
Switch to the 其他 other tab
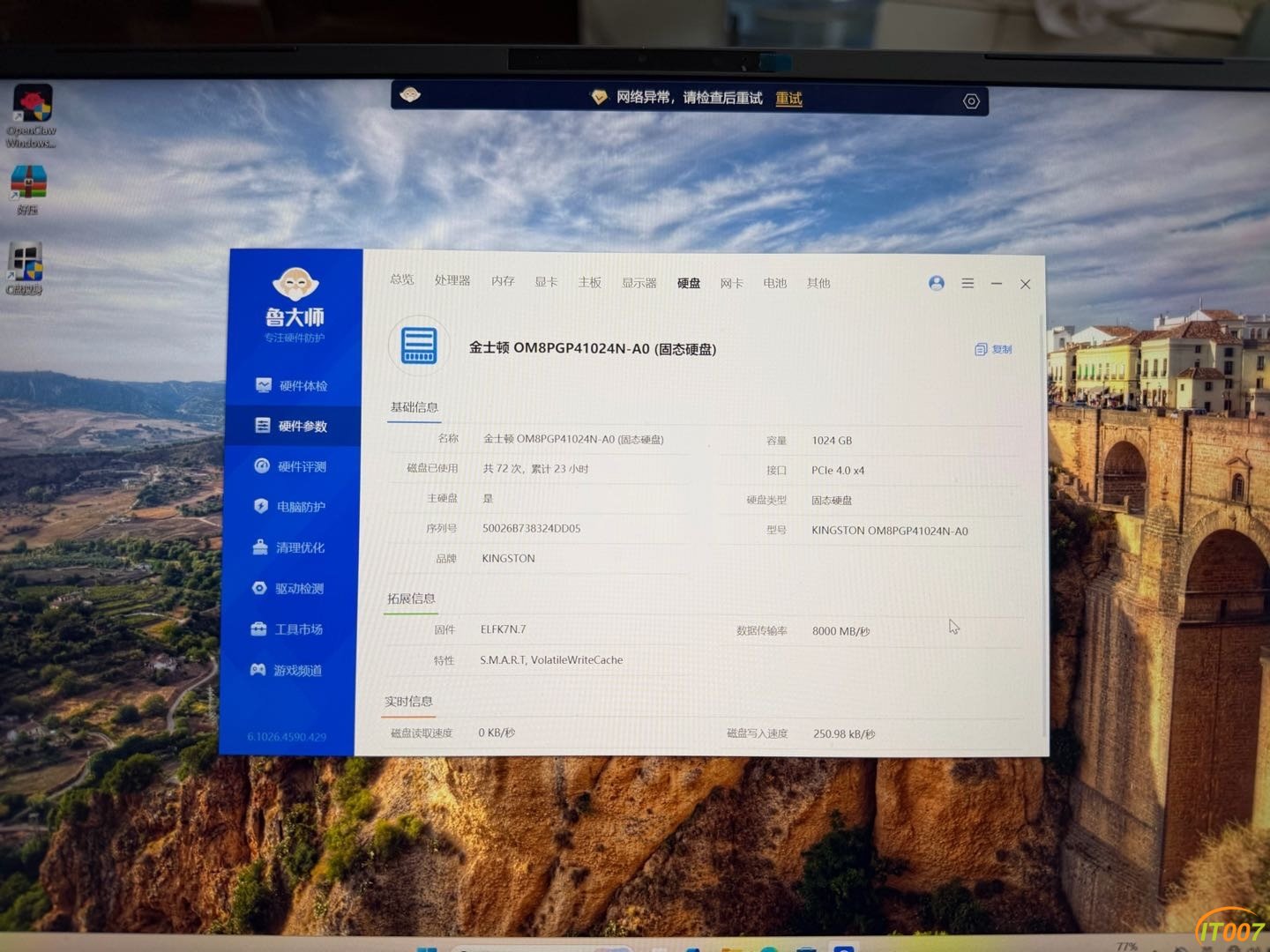pyautogui.click(x=818, y=283)
